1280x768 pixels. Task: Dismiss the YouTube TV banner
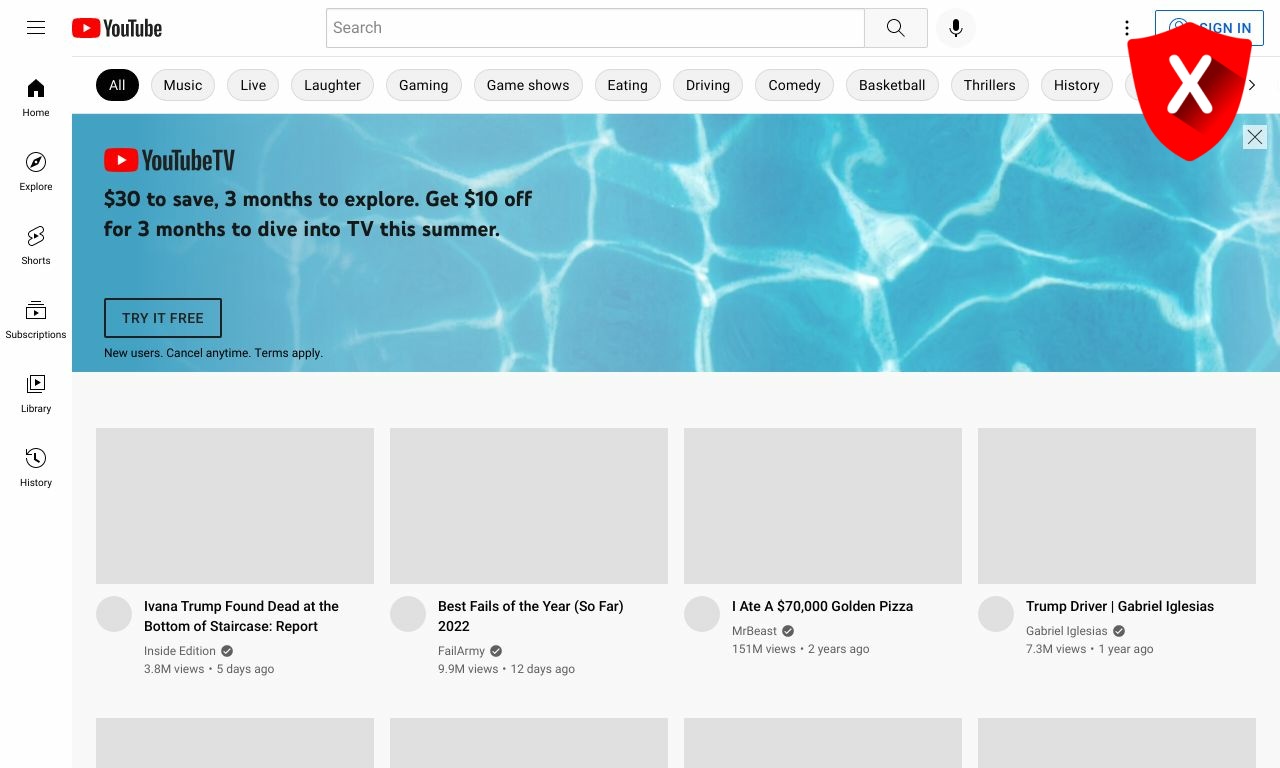[1254, 137]
